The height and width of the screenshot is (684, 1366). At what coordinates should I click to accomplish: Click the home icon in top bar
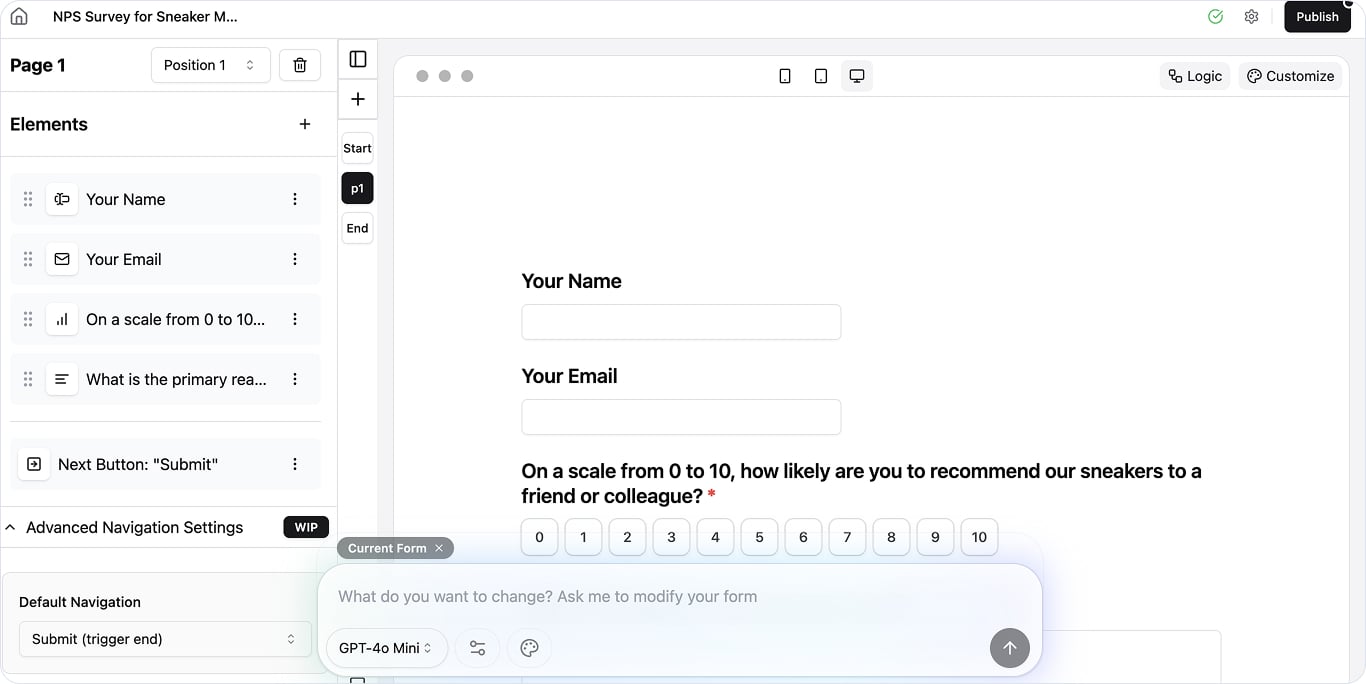pyautogui.click(x=19, y=17)
